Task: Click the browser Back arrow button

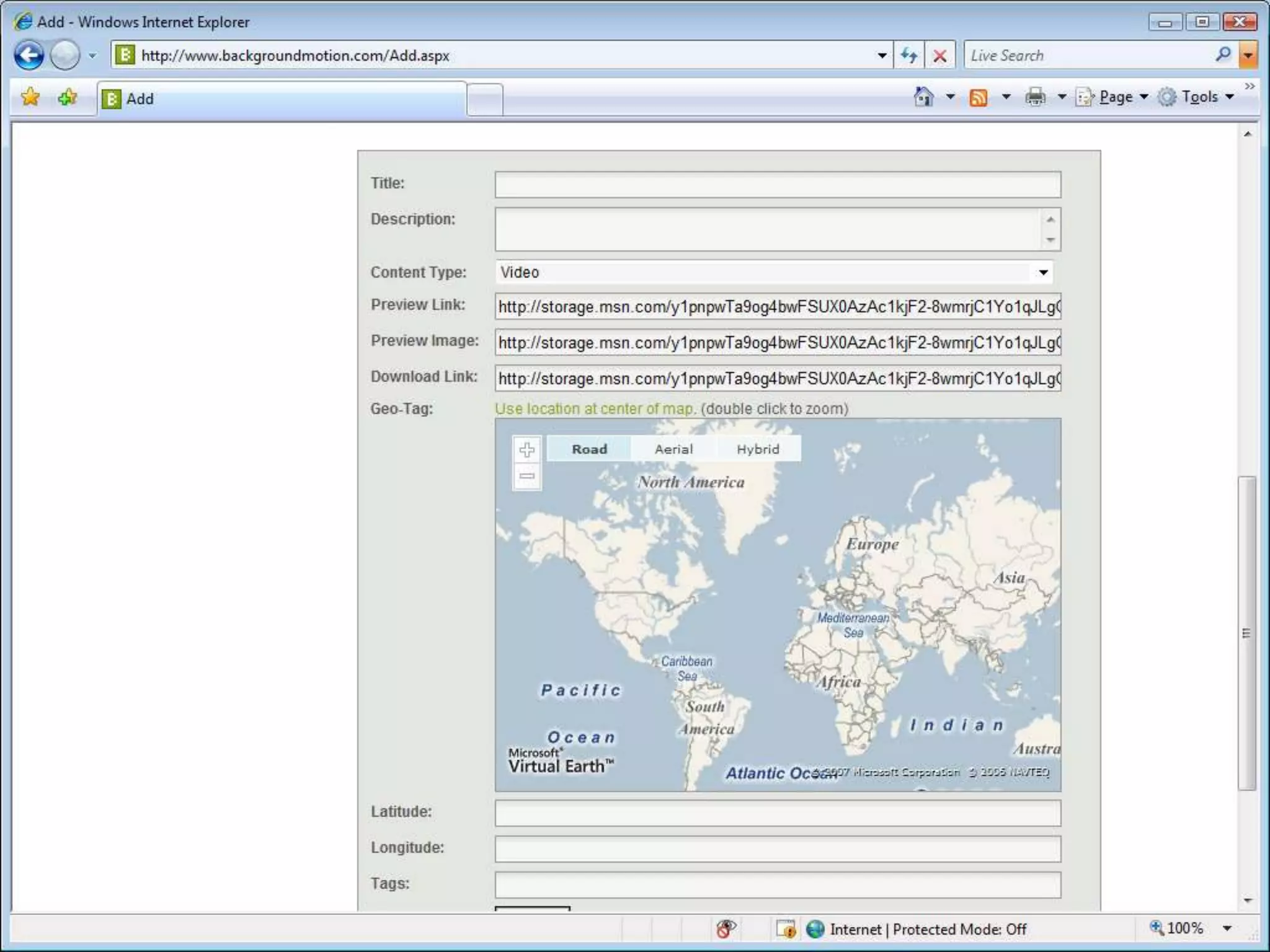Action: (29, 56)
